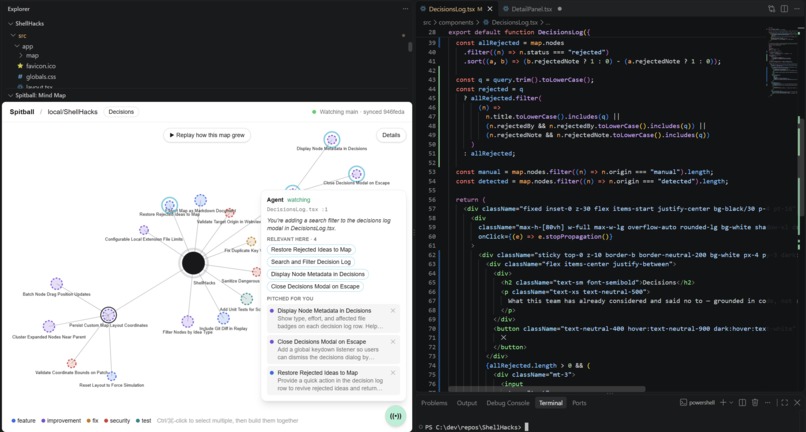
Task: Click the favicon.ico star file icon
Action: click(x=21, y=66)
